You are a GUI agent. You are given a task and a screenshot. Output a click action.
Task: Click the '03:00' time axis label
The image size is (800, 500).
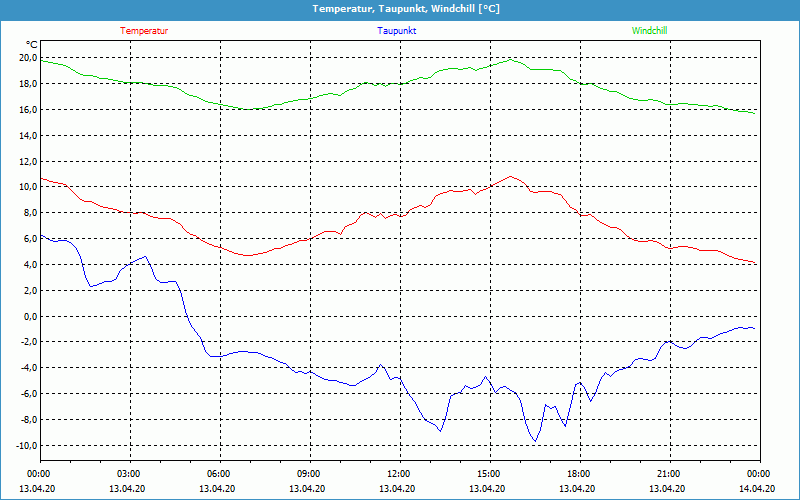pyautogui.click(x=131, y=474)
